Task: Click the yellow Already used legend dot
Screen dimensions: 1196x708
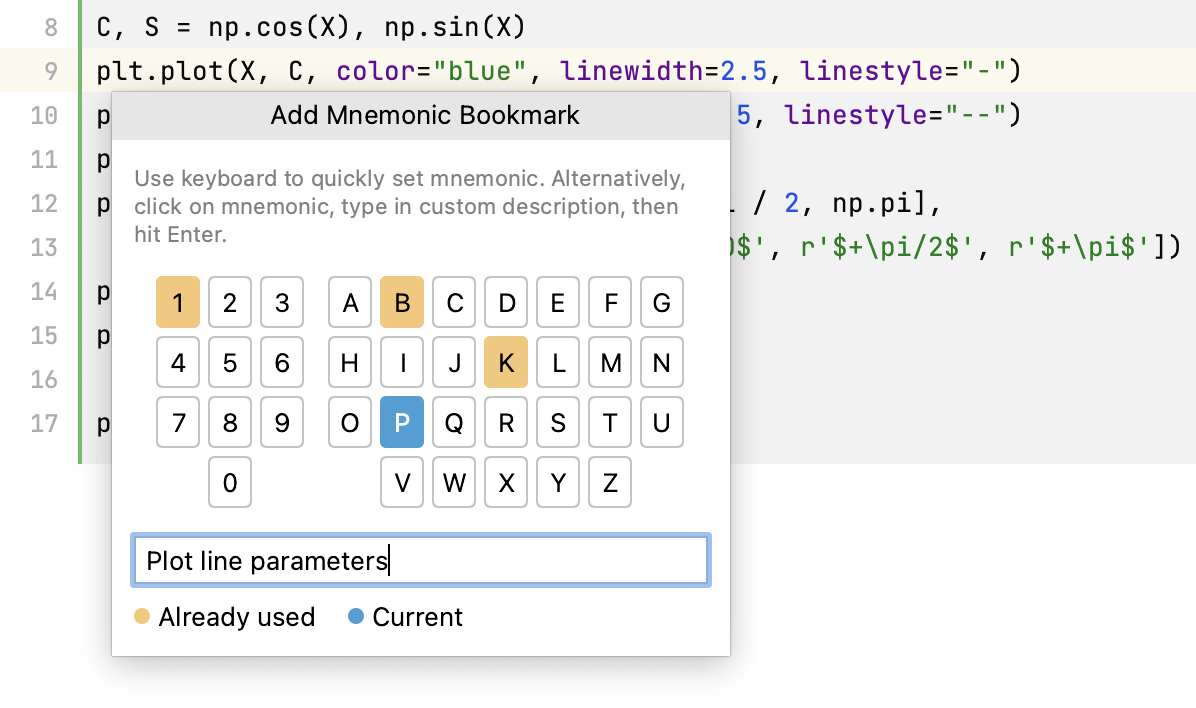Action: pos(141,617)
